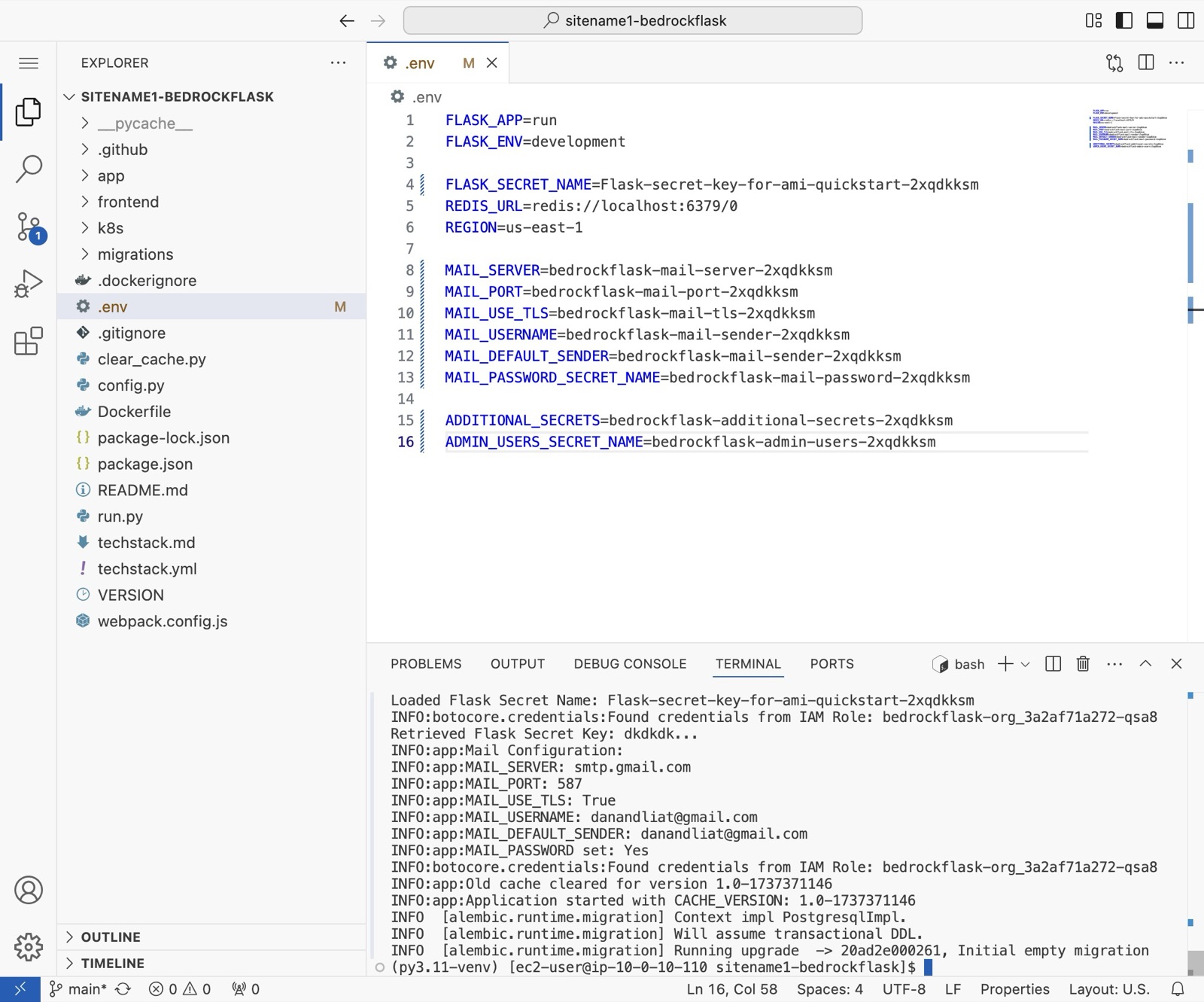The height and width of the screenshot is (1002, 1204).
Task: Open the Search view in activity bar
Action: [x=29, y=169]
